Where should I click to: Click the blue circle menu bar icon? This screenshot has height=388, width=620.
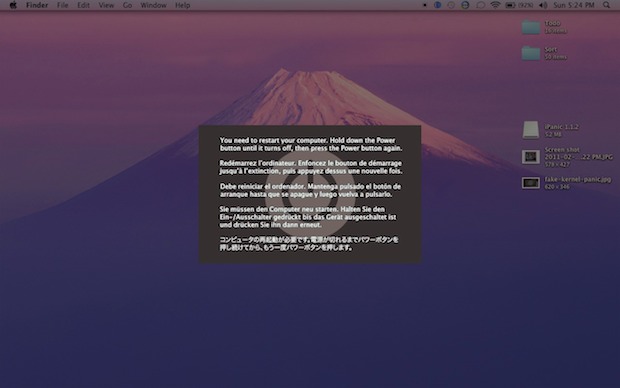tap(437, 5)
